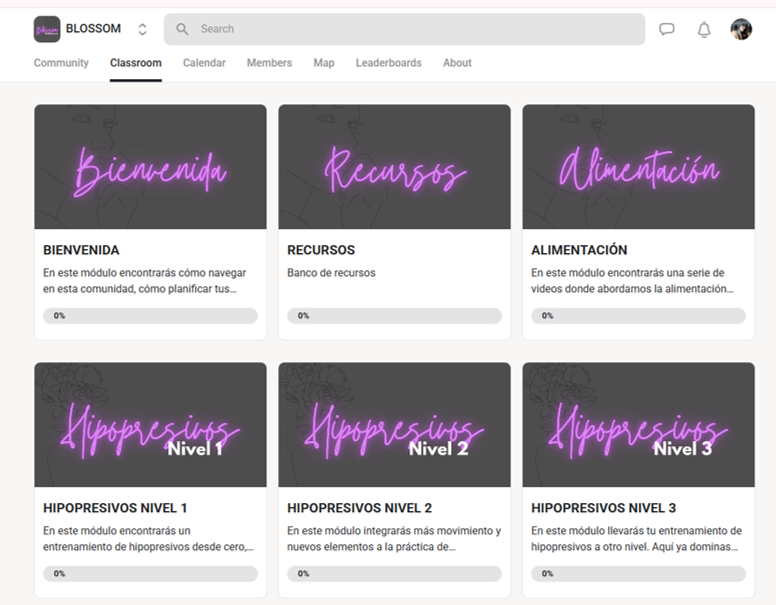Switch to the Community tab
This screenshot has height=605, width=776.
tap(61, 63)
